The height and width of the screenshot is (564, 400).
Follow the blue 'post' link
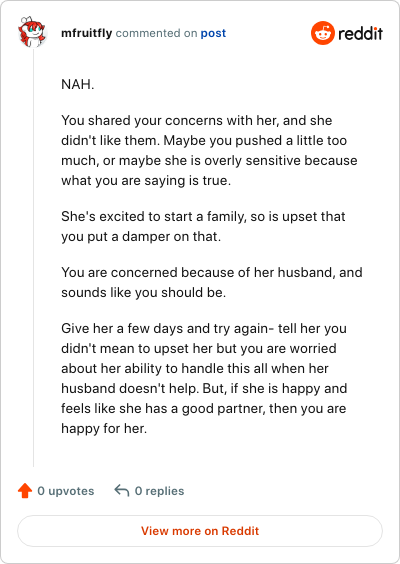213,33
